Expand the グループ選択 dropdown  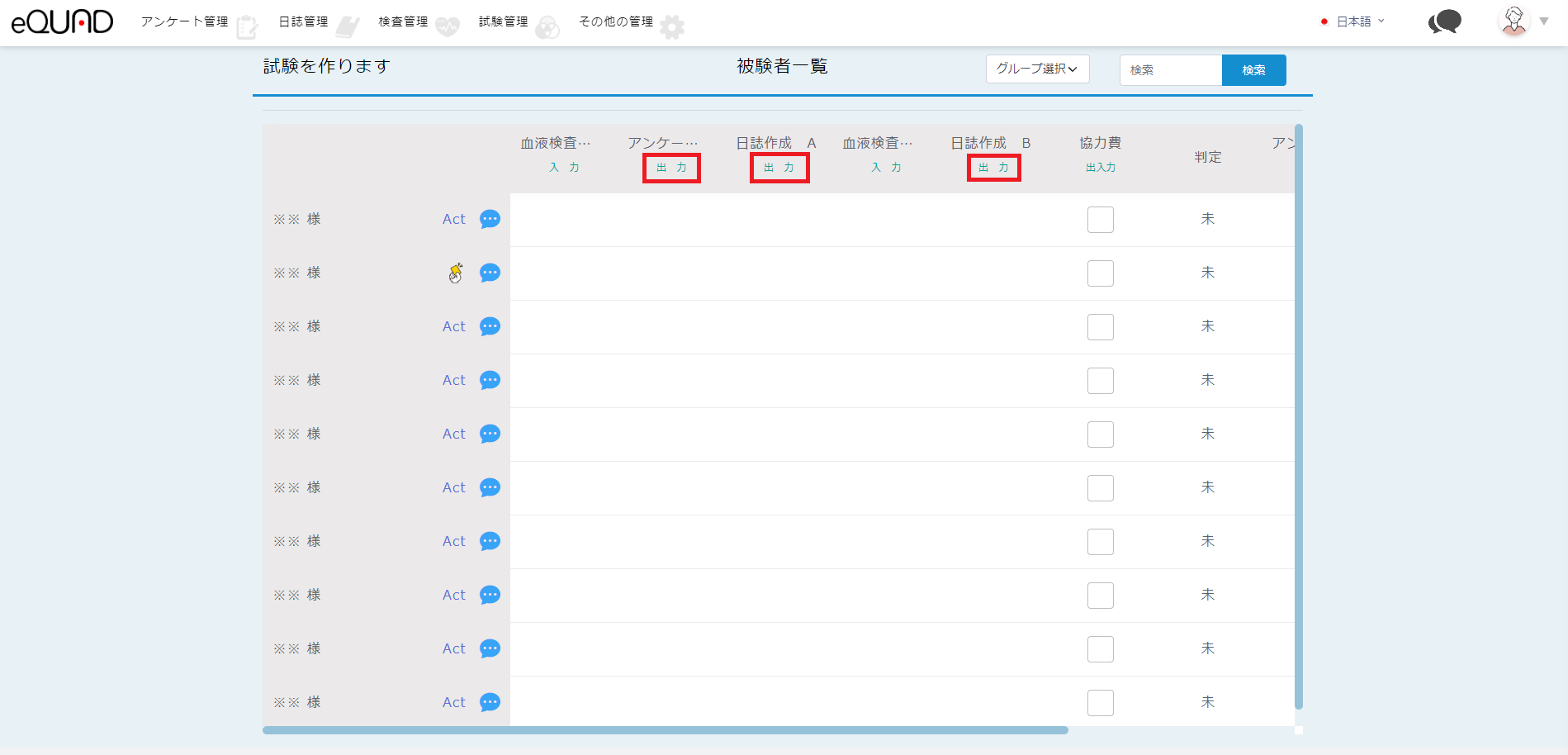[1037, 69]
